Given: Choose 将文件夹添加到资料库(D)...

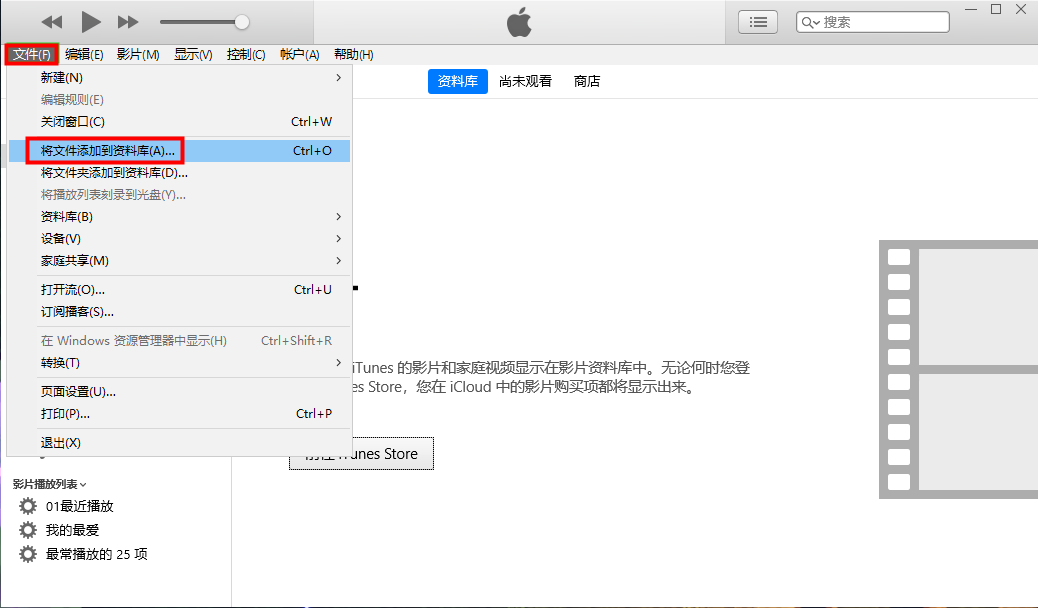Looking at the screenshot, I should tap(179, 173).
